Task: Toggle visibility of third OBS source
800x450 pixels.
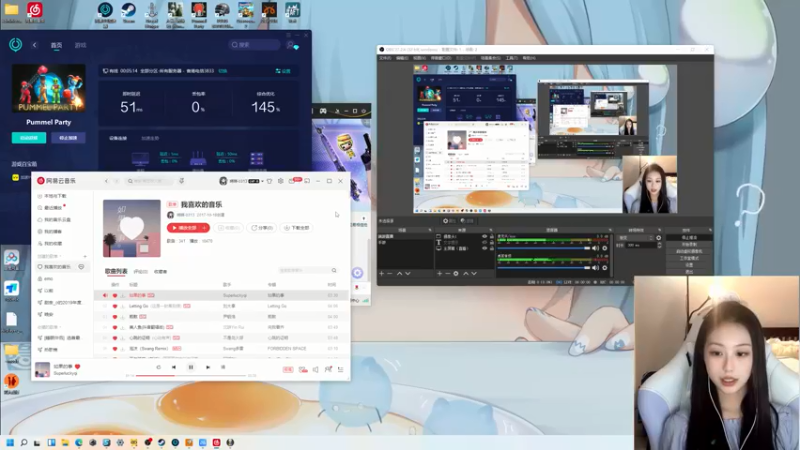Action: pyautogui.click(x=484, y=248)
